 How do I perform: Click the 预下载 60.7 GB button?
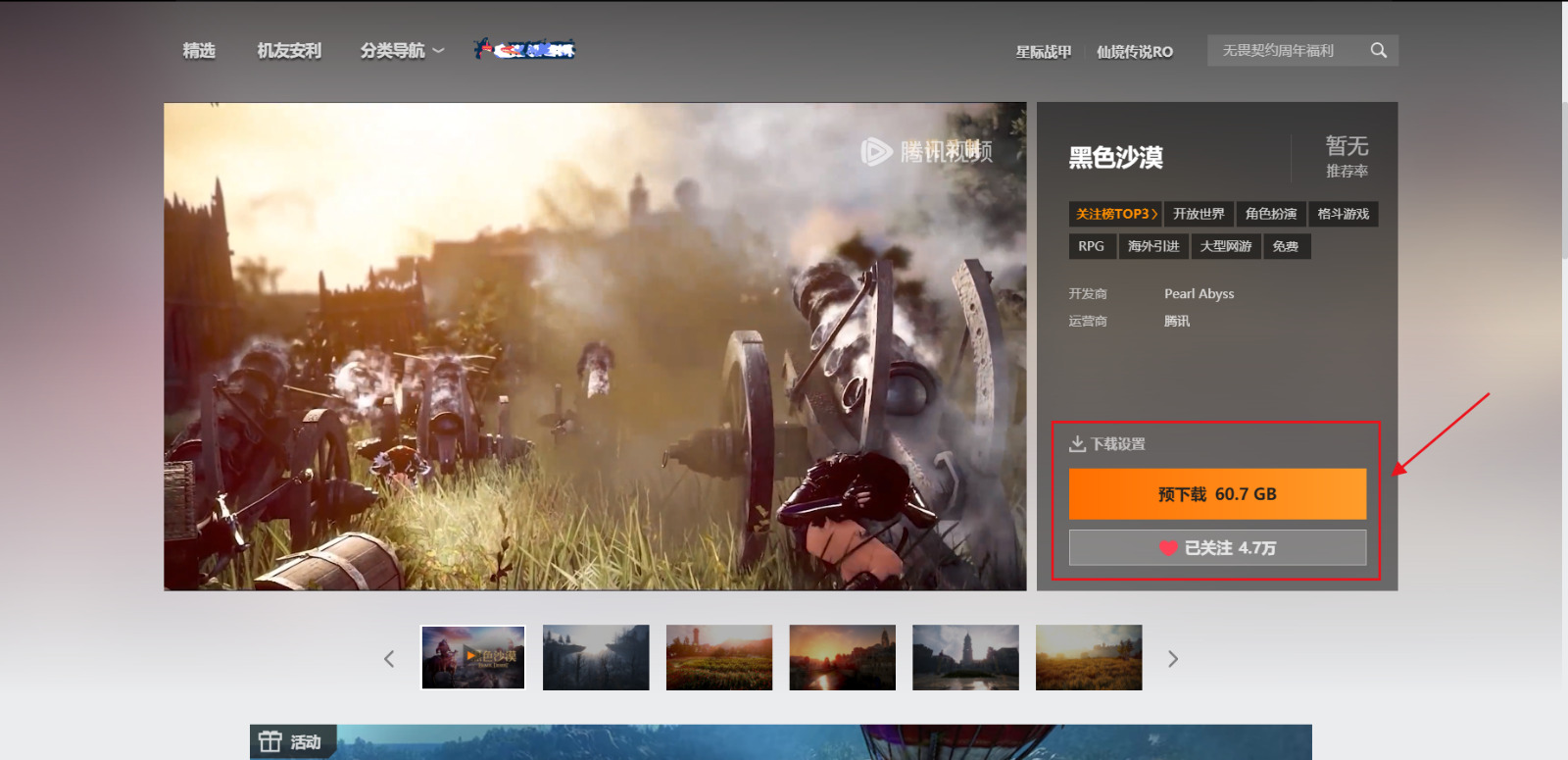(1217, 494)
